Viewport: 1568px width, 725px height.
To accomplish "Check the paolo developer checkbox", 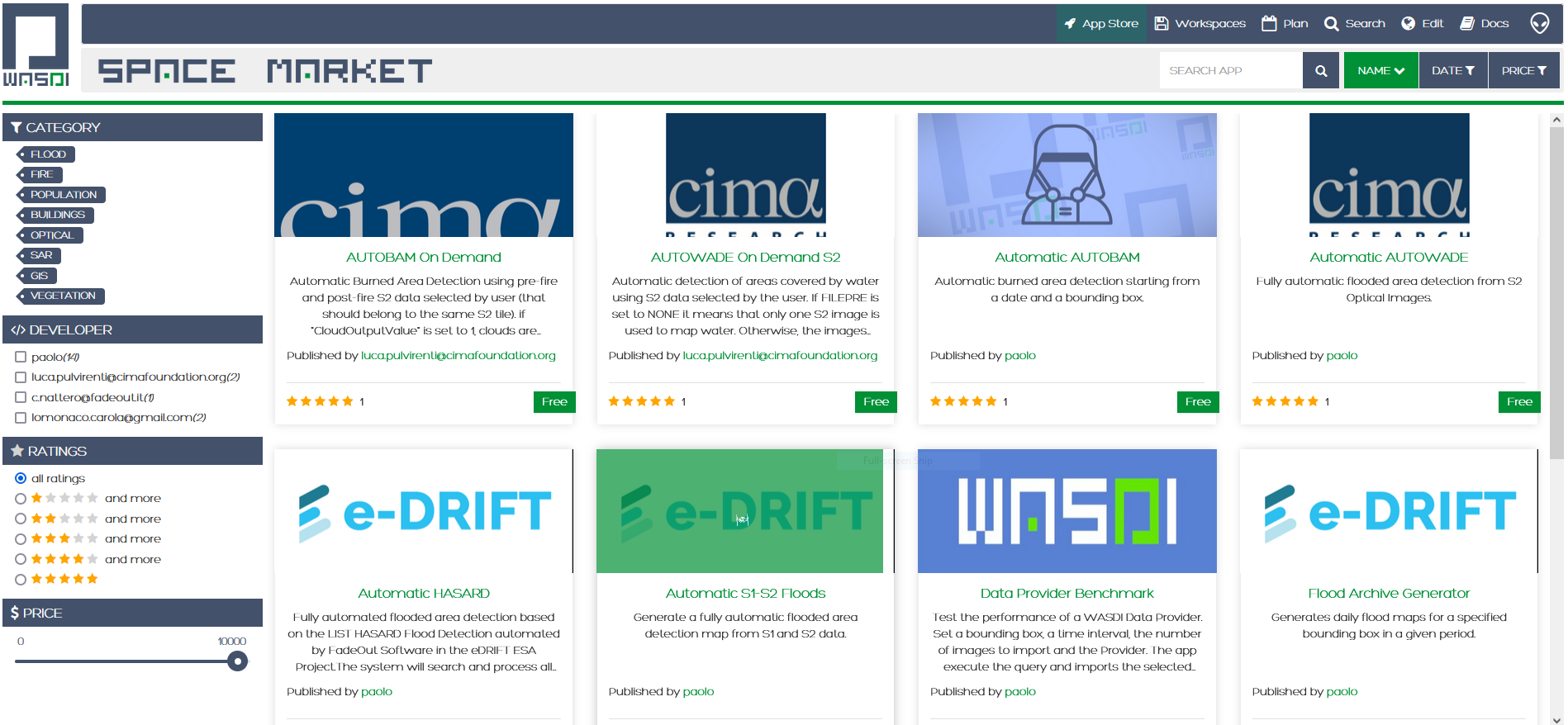I will [x=21, y=357].
